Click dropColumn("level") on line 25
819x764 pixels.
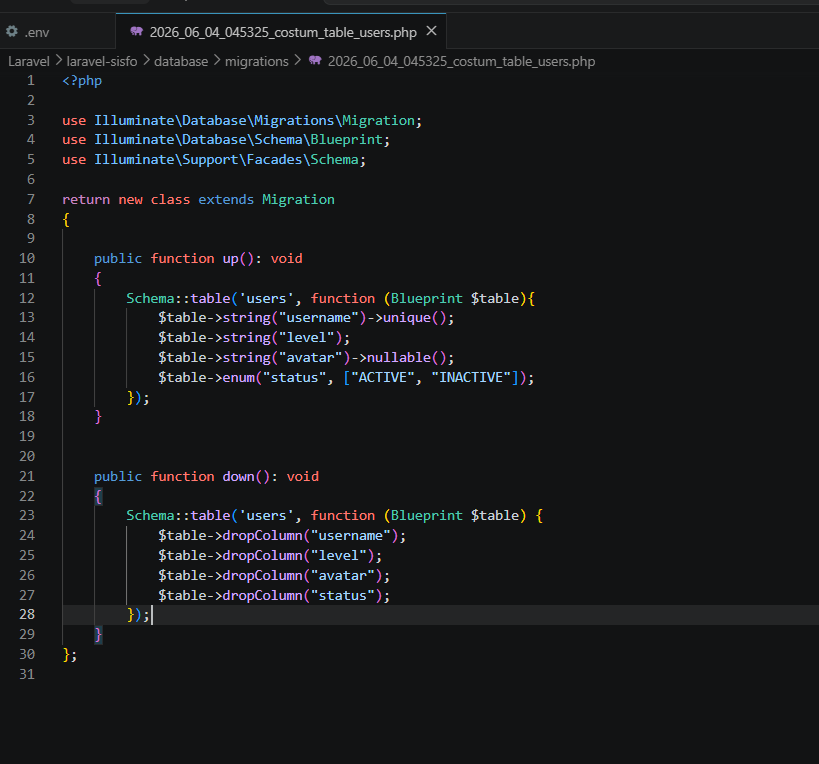(298, 556)
